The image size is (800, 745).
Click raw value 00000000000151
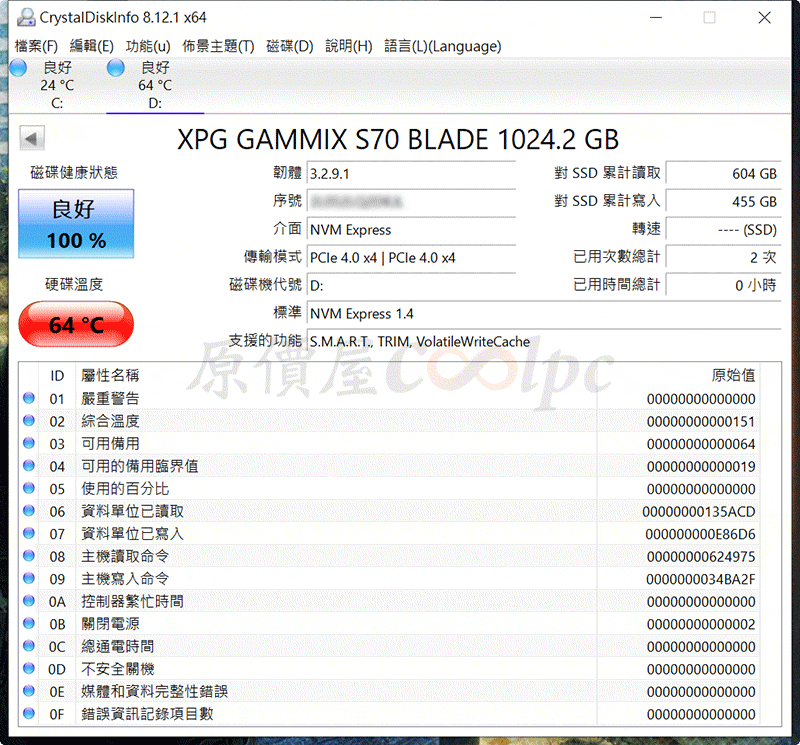tap(701, 421)
